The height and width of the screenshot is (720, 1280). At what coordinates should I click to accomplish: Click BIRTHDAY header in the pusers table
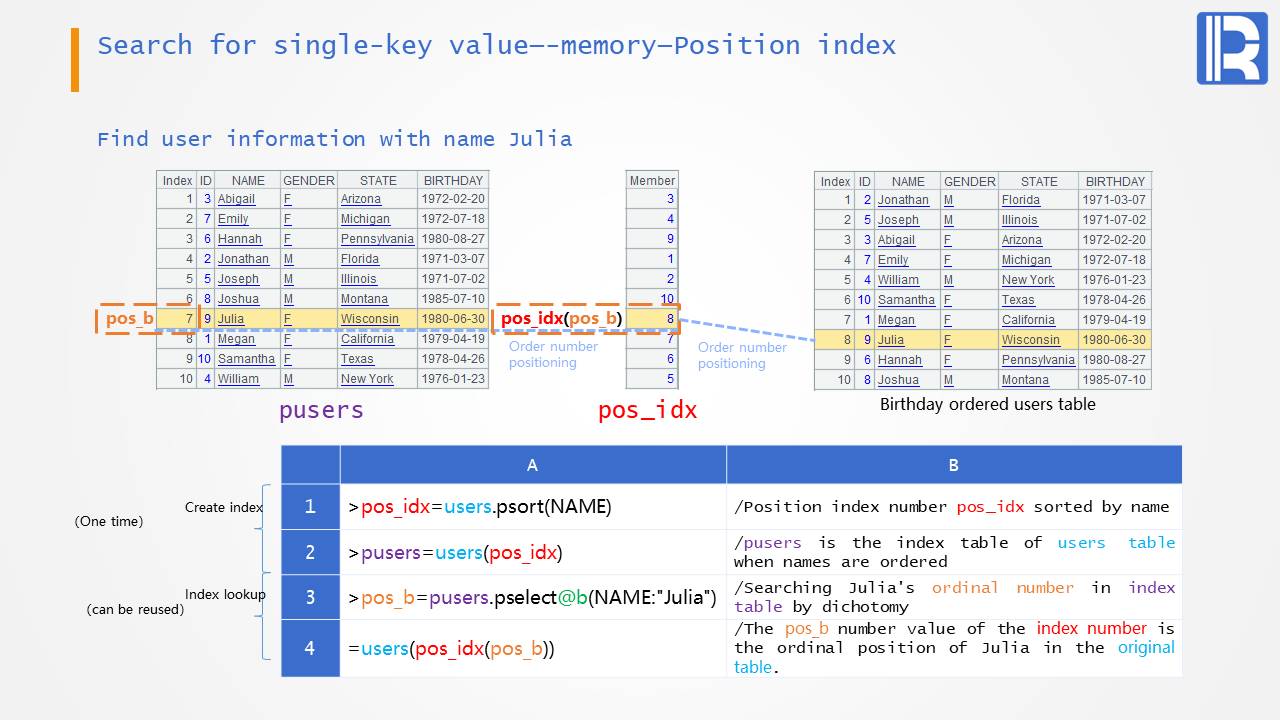pyautogui.click(x=453, y=180)
